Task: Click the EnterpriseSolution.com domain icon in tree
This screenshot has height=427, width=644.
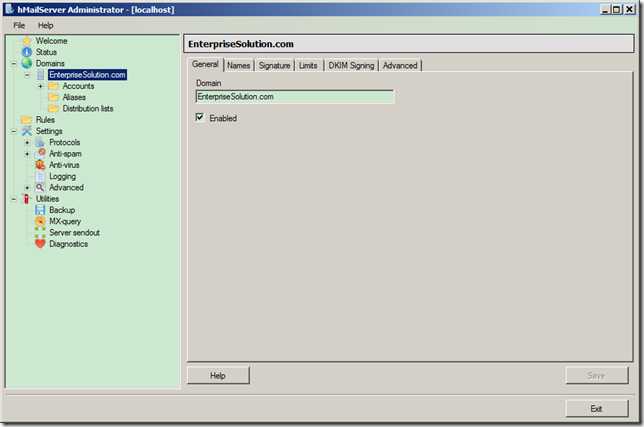Action: tap(40, 75)
